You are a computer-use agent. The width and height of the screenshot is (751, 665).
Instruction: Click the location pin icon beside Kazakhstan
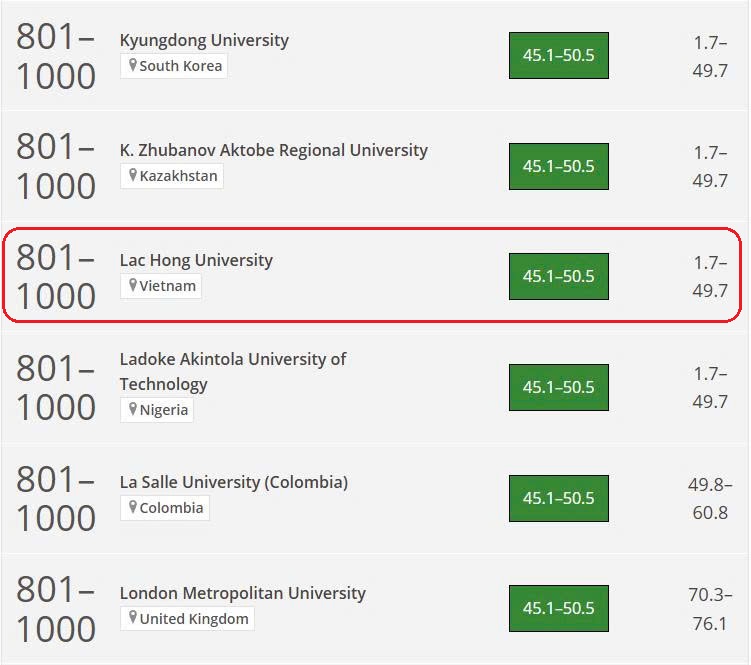coord(132,176)
